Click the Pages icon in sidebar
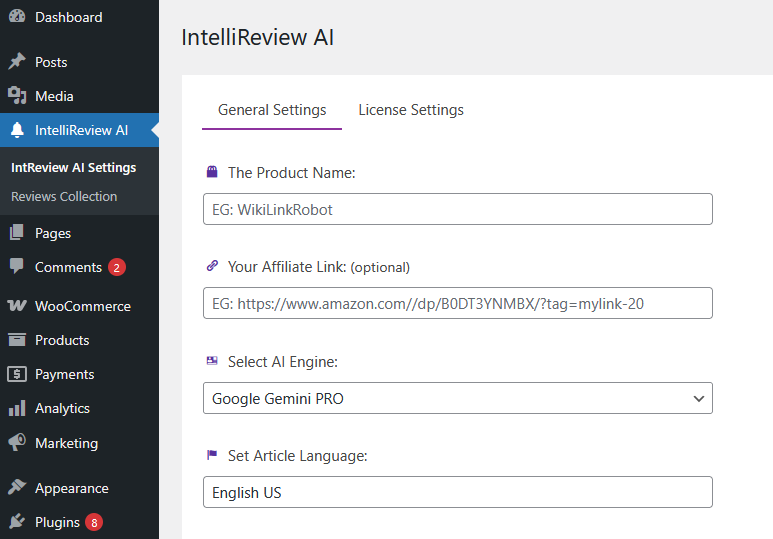 point(17,233)
